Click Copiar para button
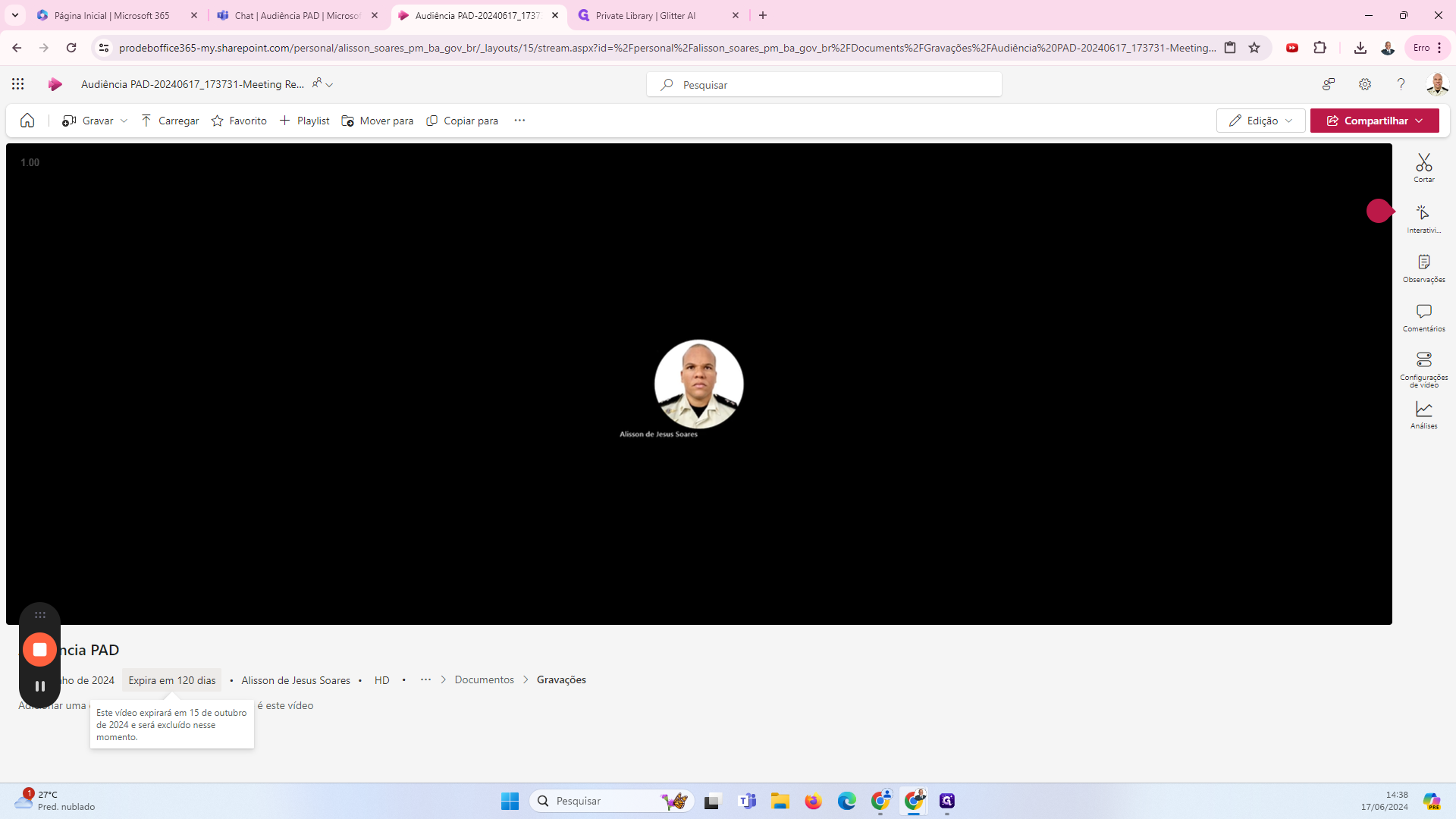This screenshot has height=819, width=1456. (x=462, y=121)
